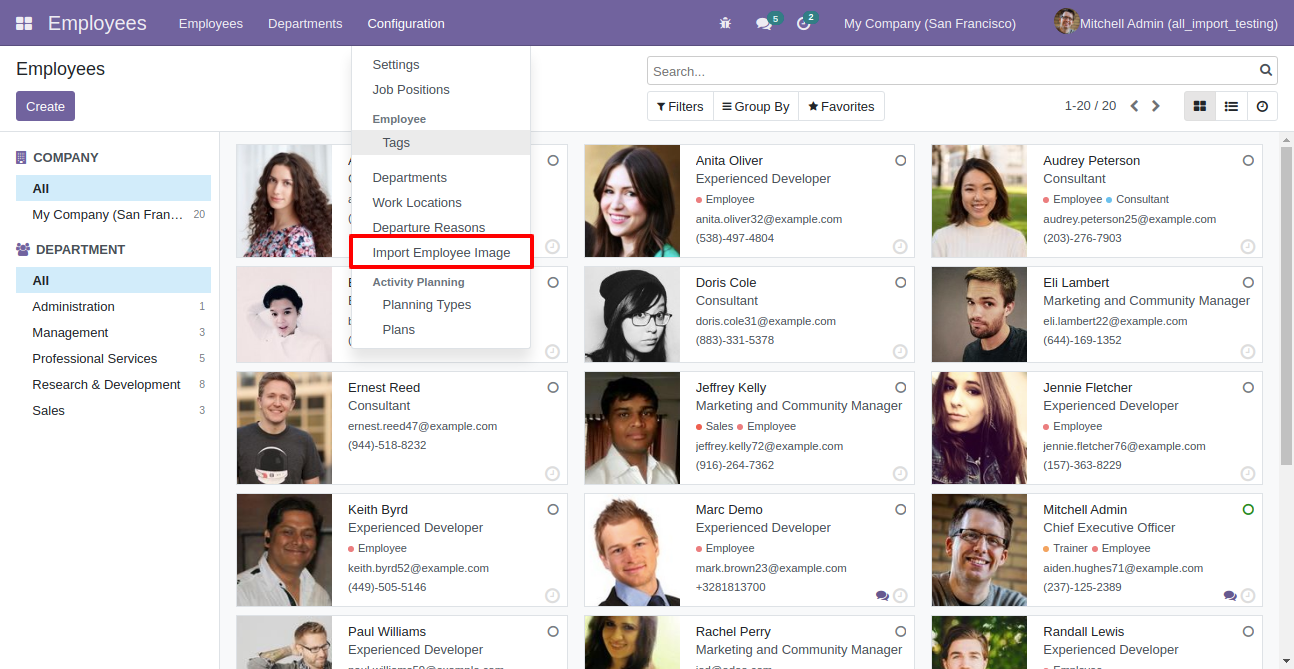
Task: Click the search magnifier icon
Action: 1266,71
